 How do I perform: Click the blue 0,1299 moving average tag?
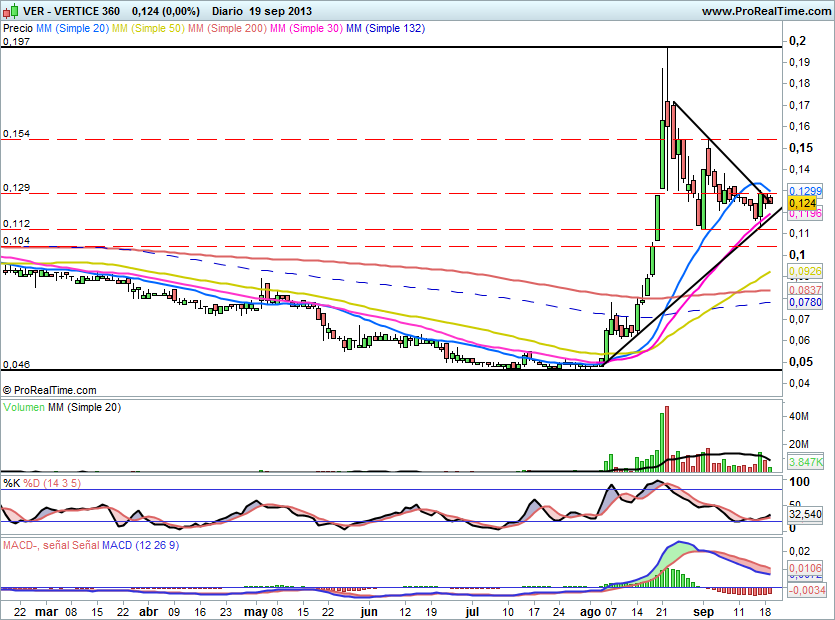(805, 190)
